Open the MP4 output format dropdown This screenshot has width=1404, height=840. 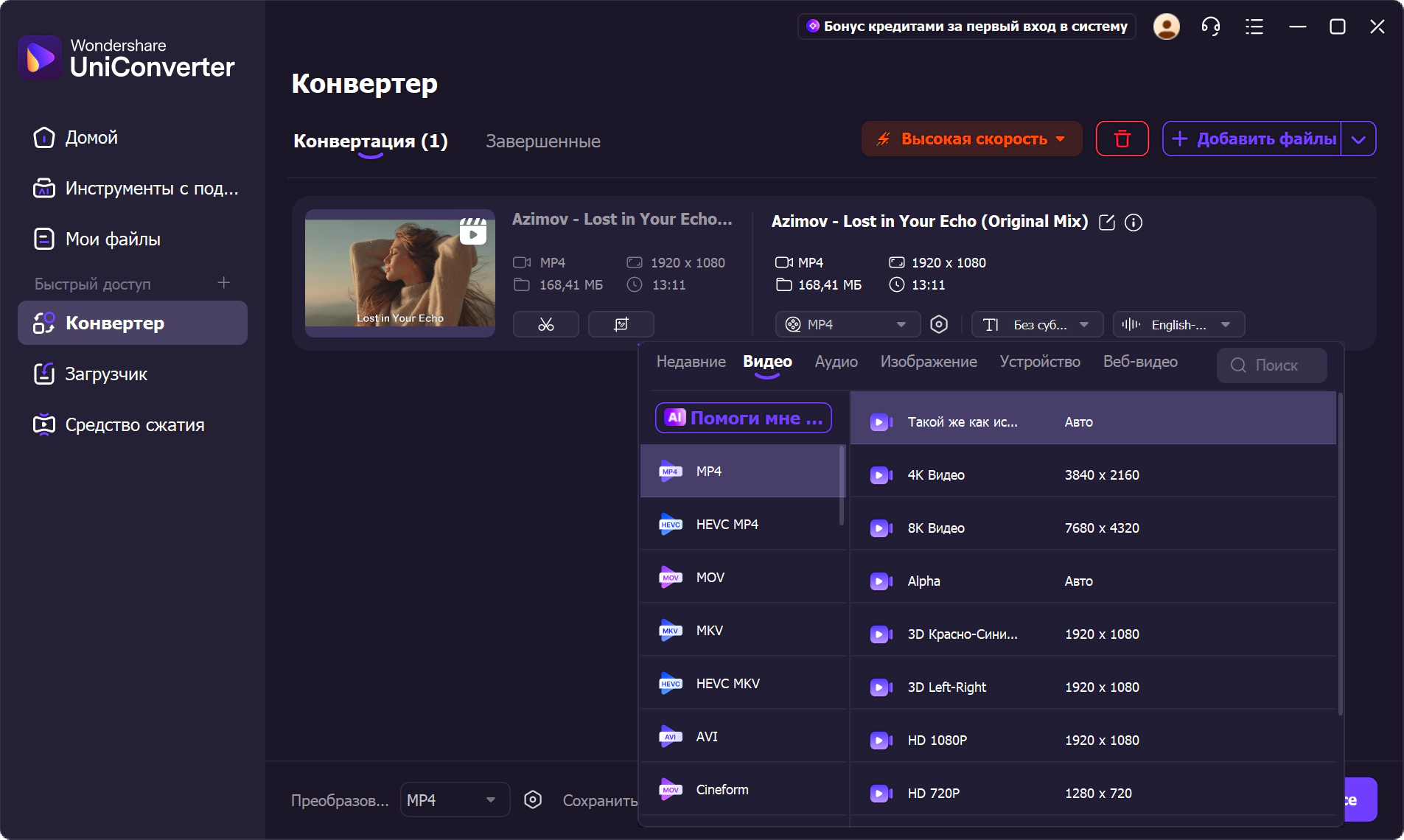coord(848,324)
